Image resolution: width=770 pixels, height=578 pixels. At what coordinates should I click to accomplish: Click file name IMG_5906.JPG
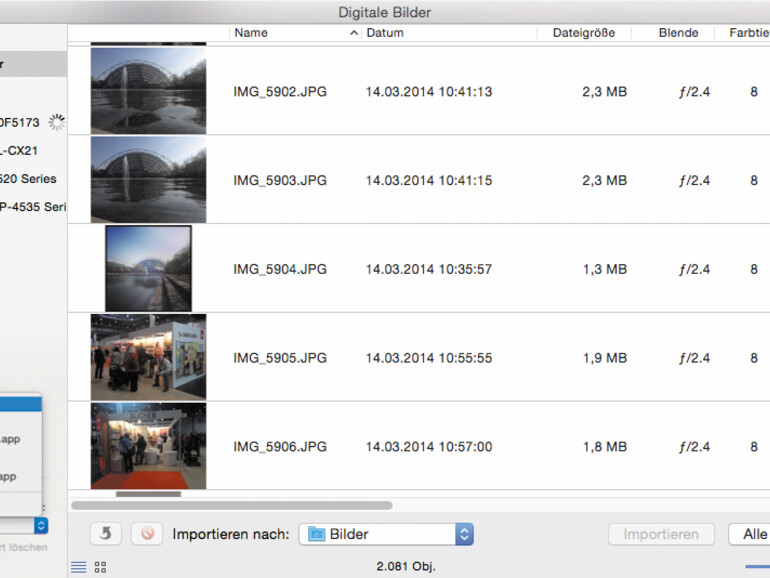point(280,447)
